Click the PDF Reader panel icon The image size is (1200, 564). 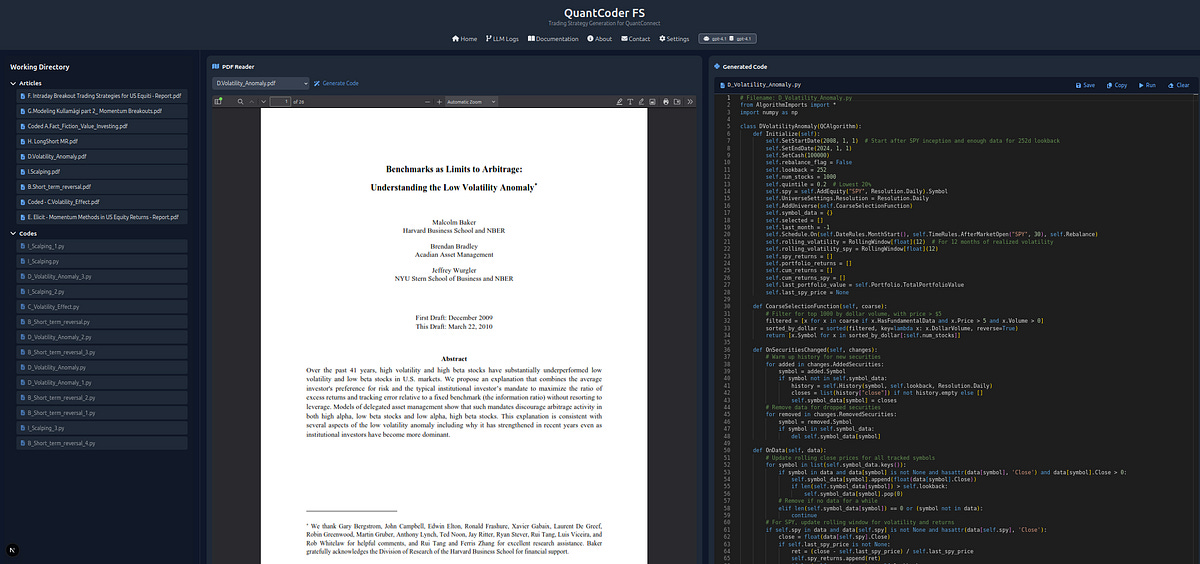coord(216,66)
